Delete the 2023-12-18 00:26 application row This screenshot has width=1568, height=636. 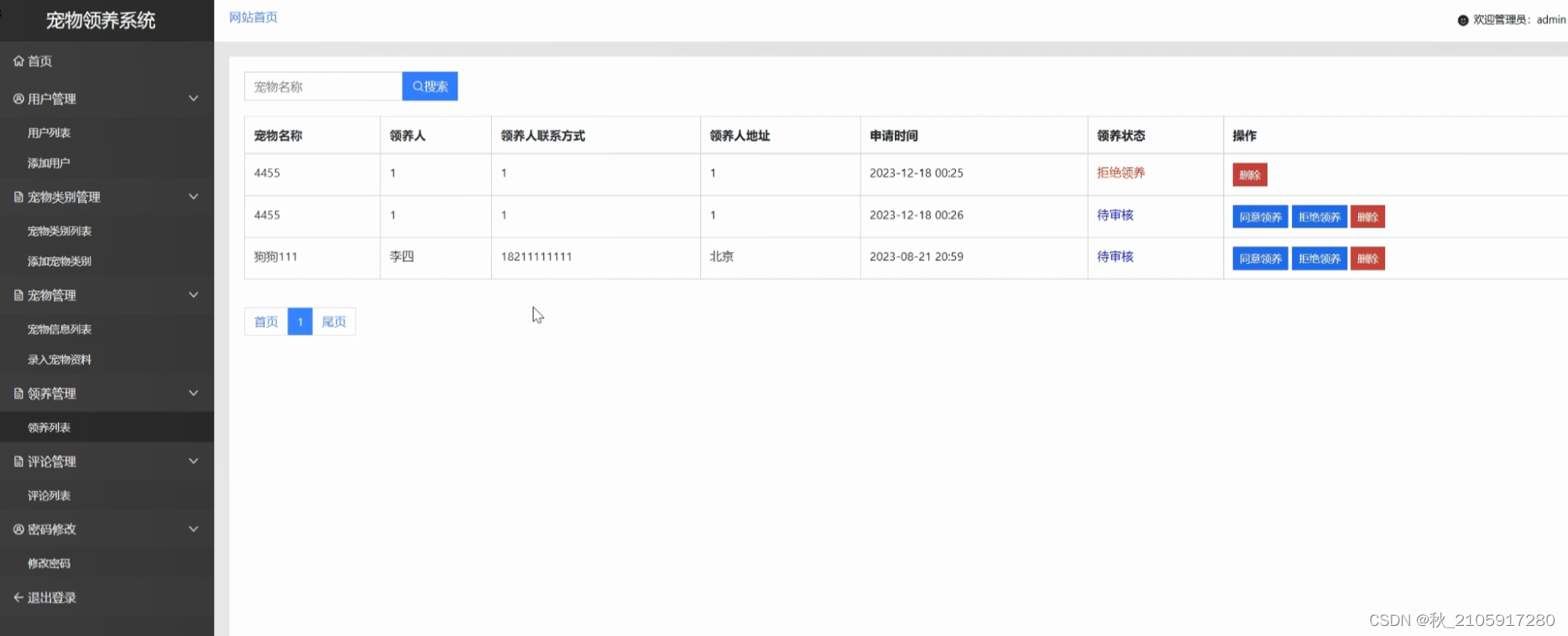(1367, 216)
